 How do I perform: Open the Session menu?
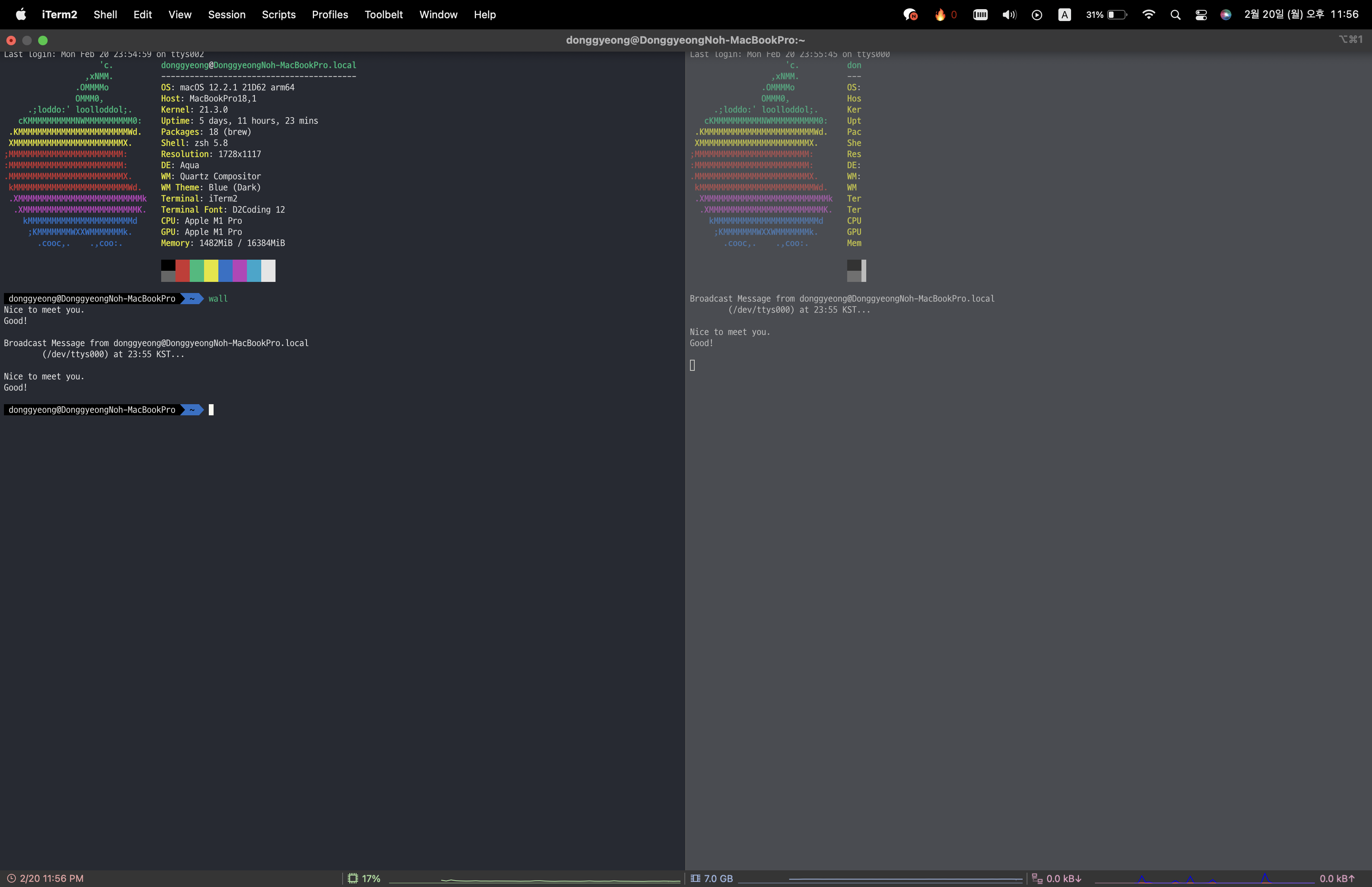[226, 14]
